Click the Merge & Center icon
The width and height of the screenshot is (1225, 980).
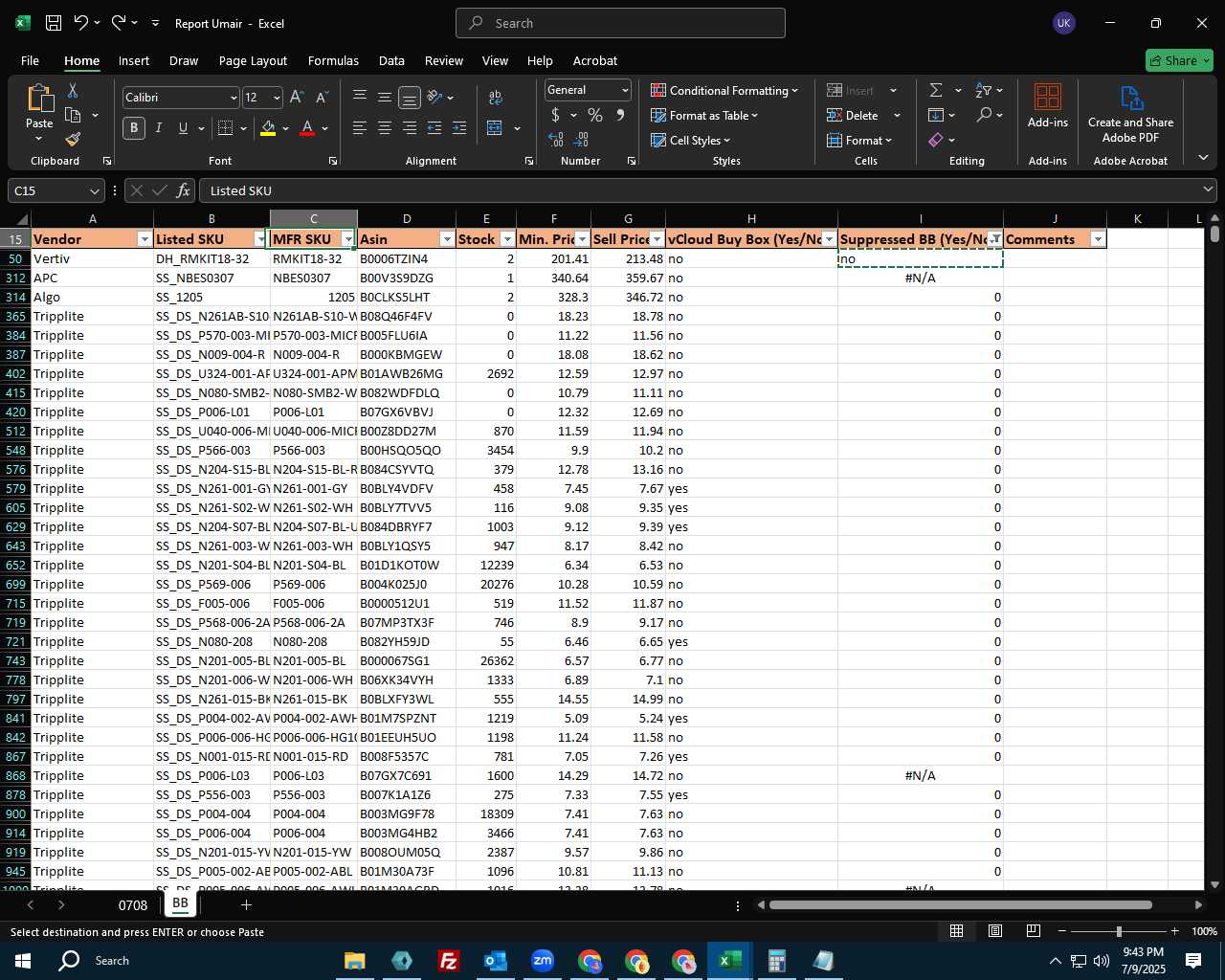[x=495, y=128]
